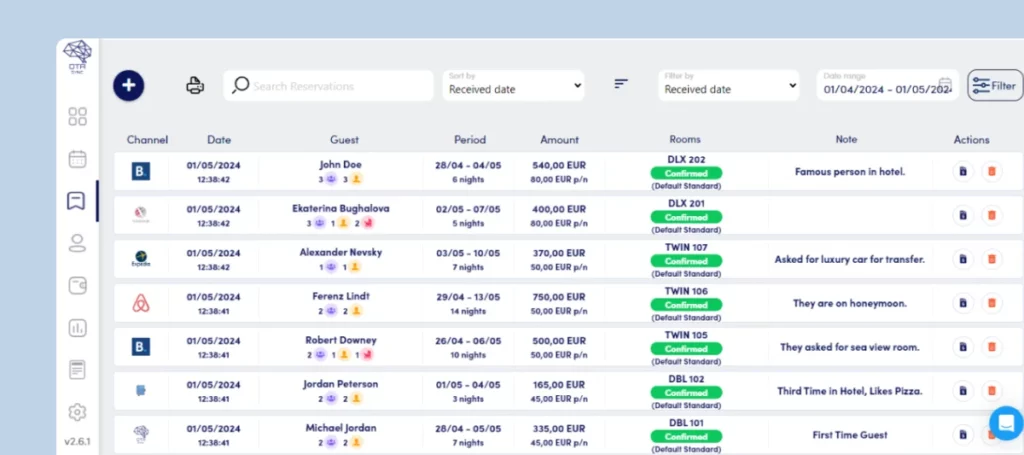View details of Michael Jordan reservation
This screenshot has width=1024, height=455.
point(963,434)
